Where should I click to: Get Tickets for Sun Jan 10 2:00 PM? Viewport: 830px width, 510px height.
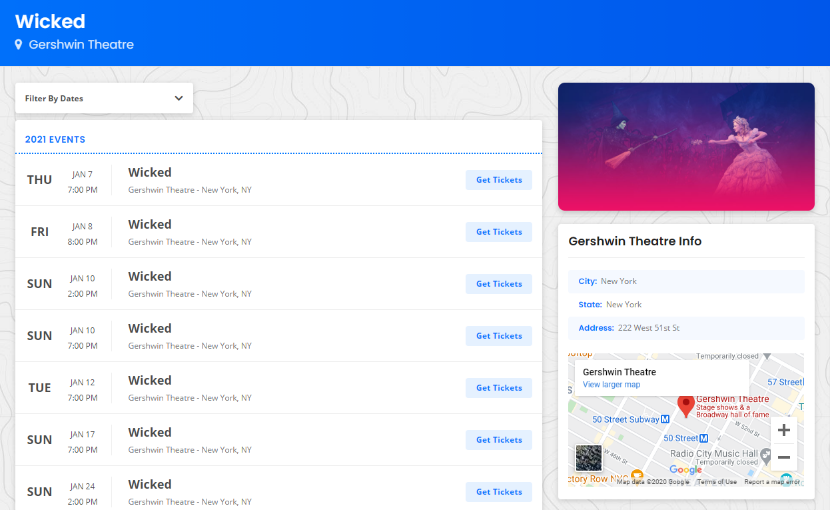(x=499, y=284)
